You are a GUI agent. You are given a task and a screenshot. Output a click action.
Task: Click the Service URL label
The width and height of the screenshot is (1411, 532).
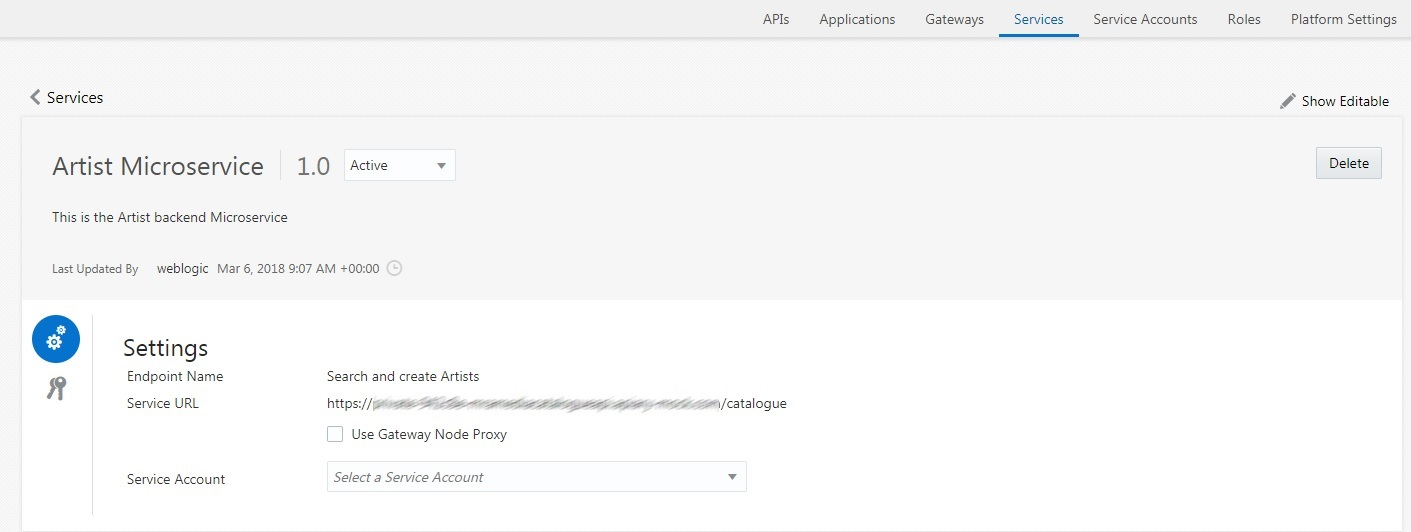click(163, 404)
